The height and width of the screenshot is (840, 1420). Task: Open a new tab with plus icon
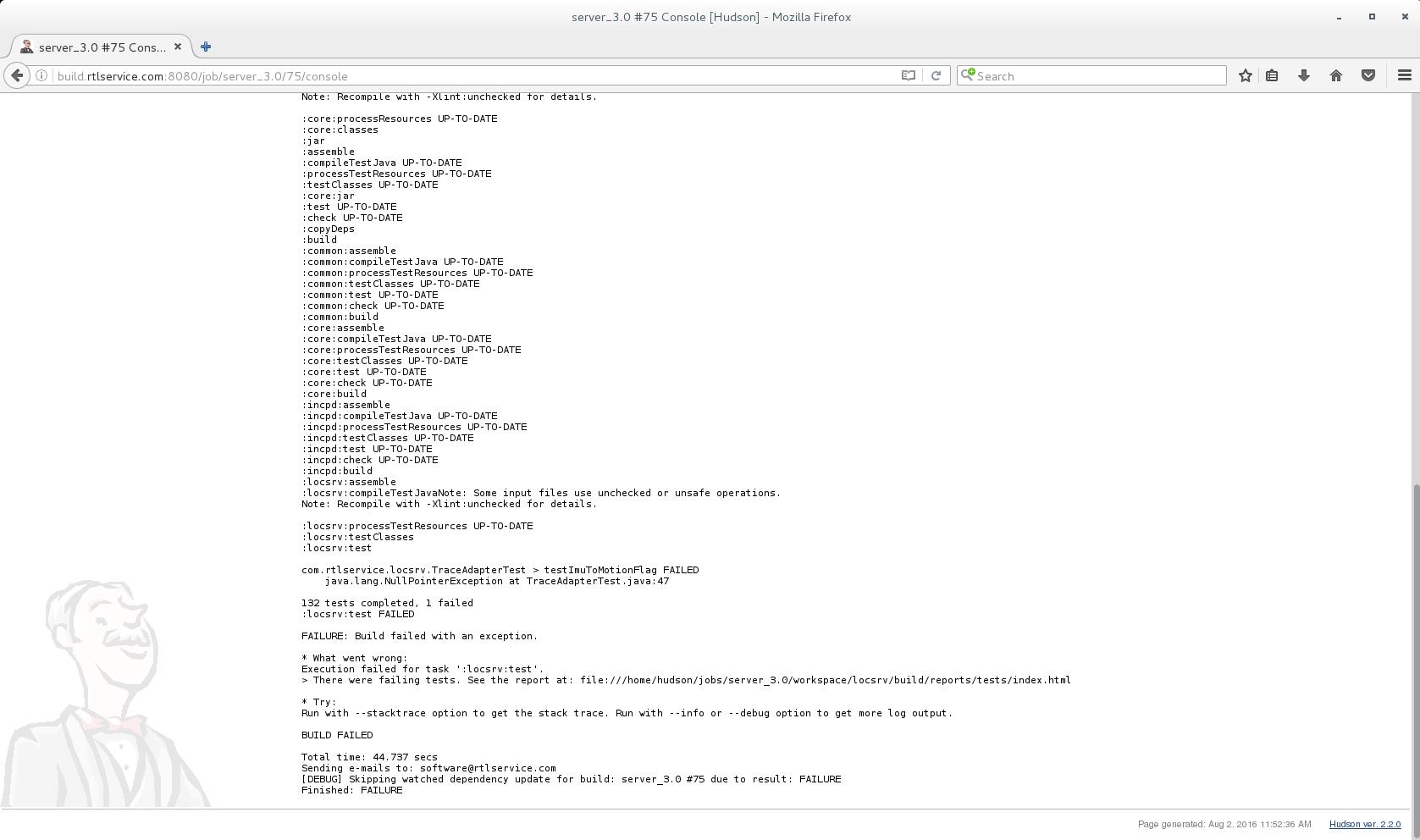point(206,47)
